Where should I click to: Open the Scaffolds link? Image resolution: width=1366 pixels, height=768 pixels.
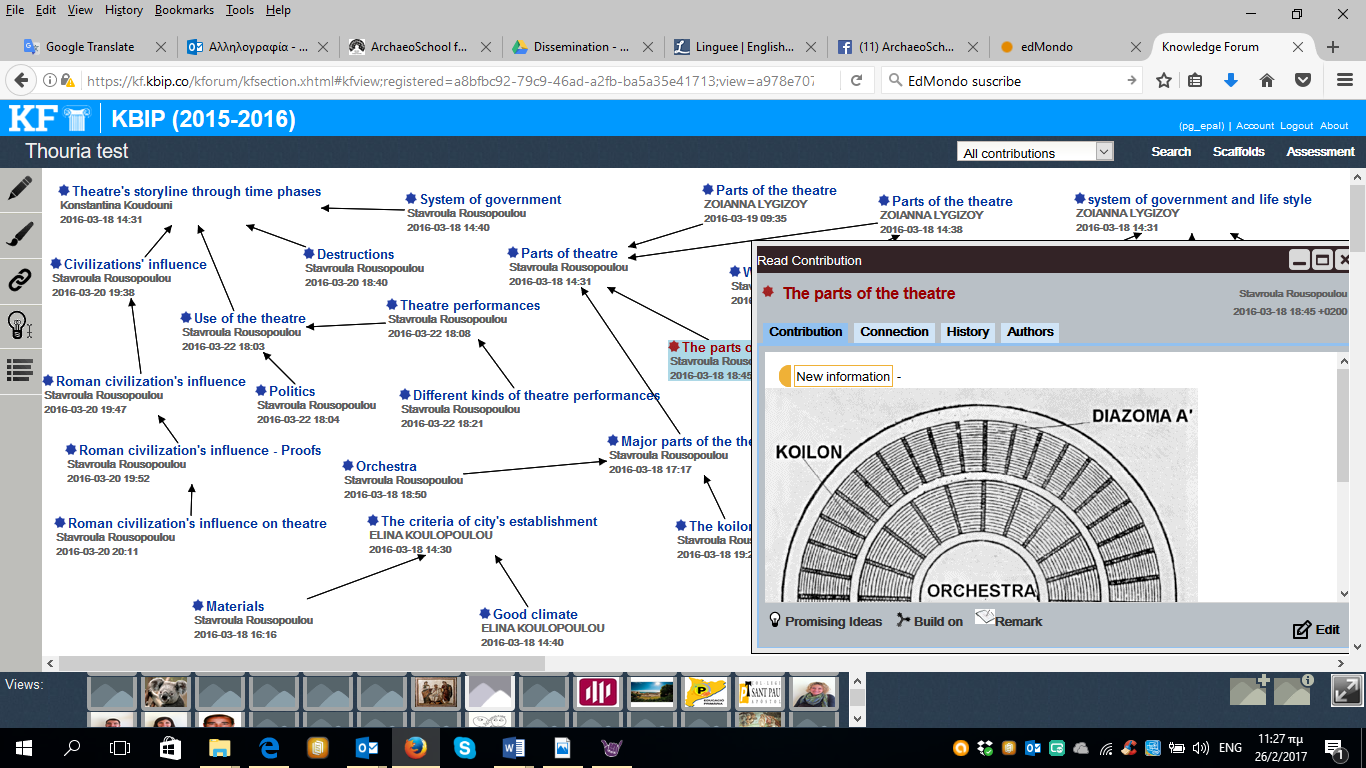(x=1239, y=152)
